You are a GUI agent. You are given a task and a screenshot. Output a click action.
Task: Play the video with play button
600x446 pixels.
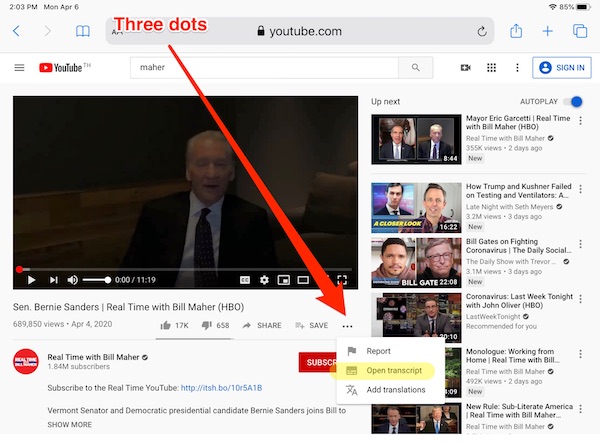31,280
